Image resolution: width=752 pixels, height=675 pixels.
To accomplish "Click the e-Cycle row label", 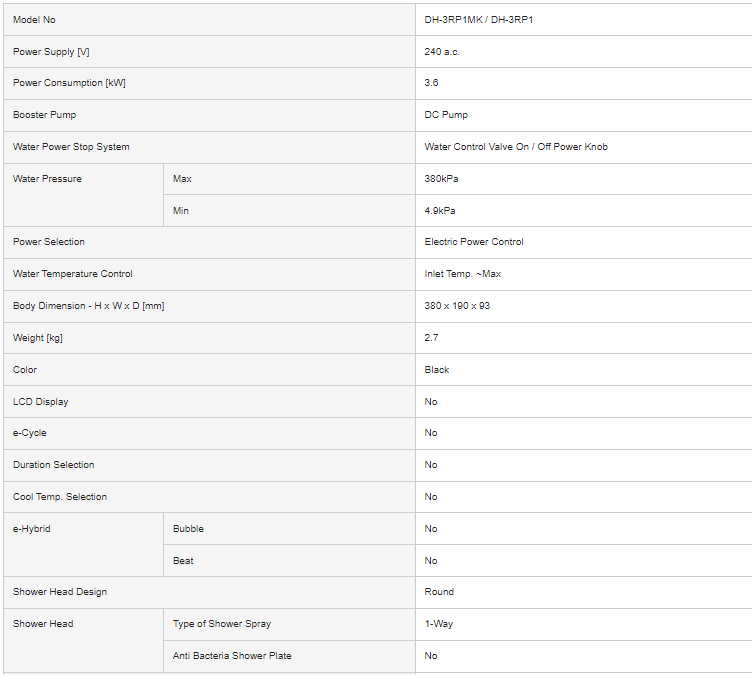I will point(30,433).
